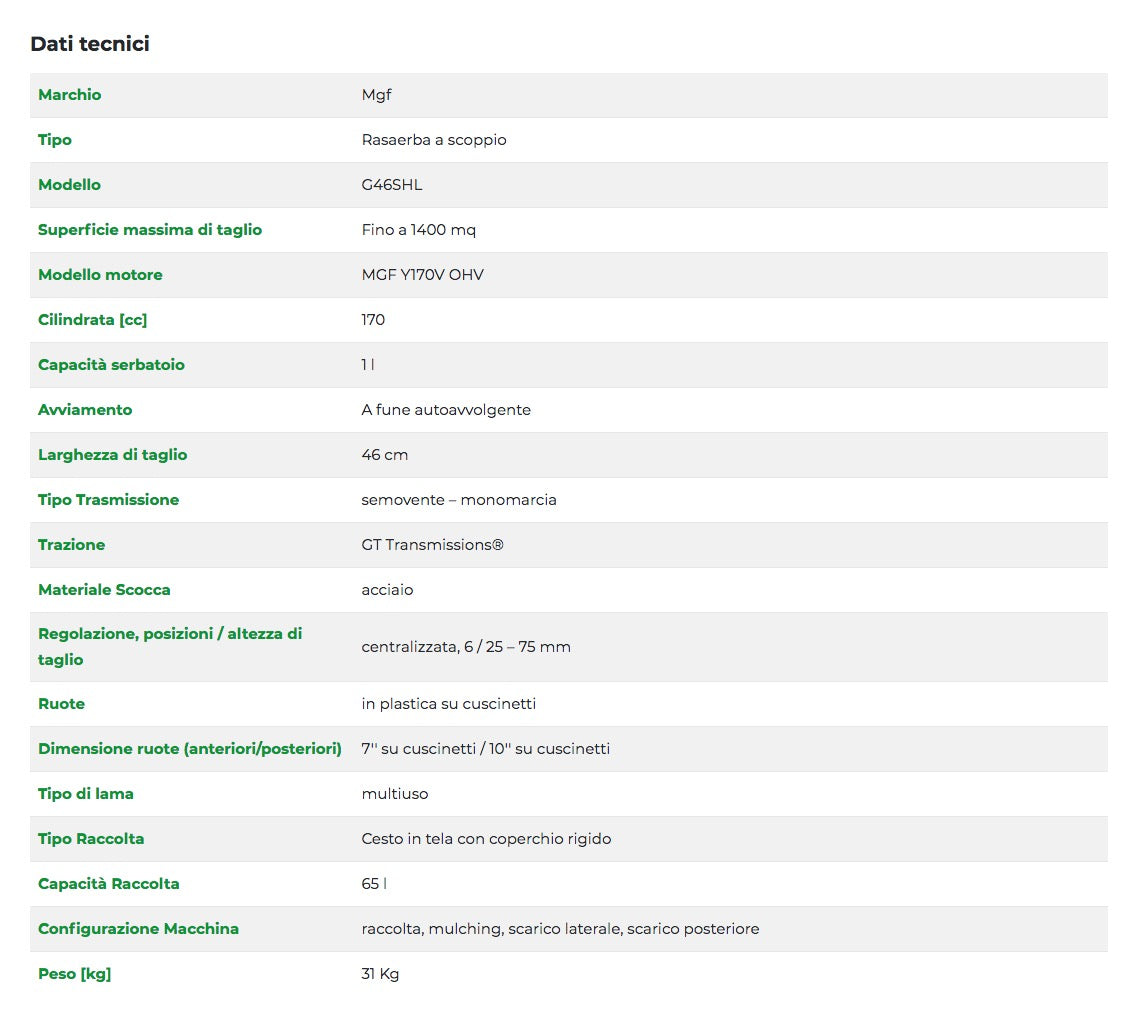
Task: Click the "Rasaerba a scoppio" type value
Action: click(434, 140)
